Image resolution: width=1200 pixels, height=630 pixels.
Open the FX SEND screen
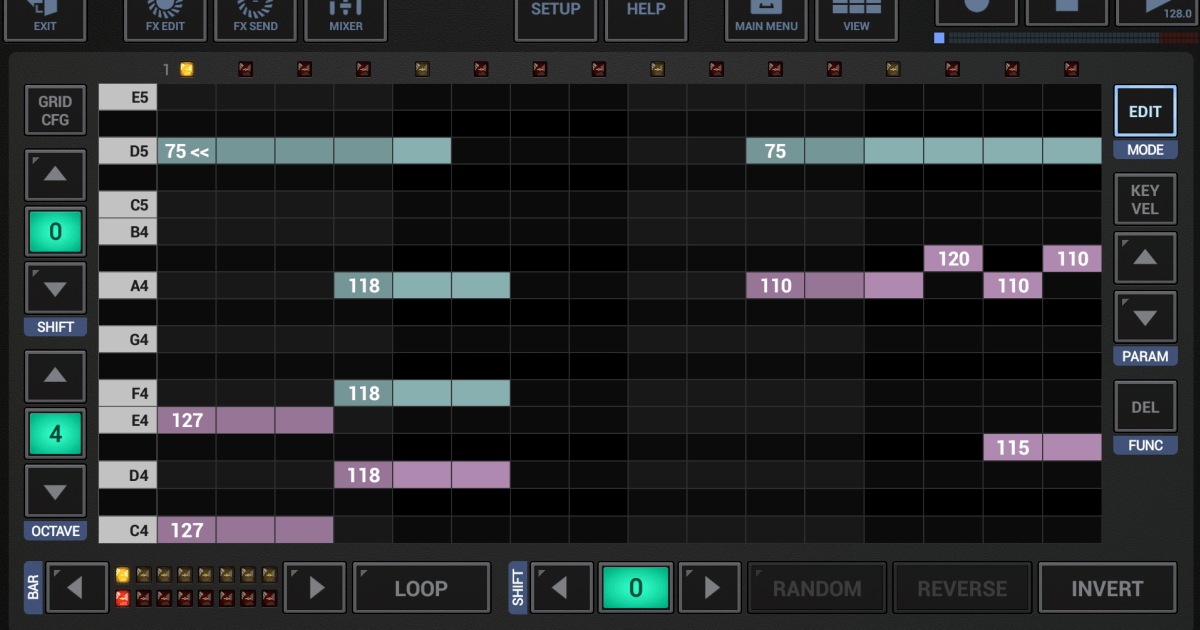click(x=256, y=18)
